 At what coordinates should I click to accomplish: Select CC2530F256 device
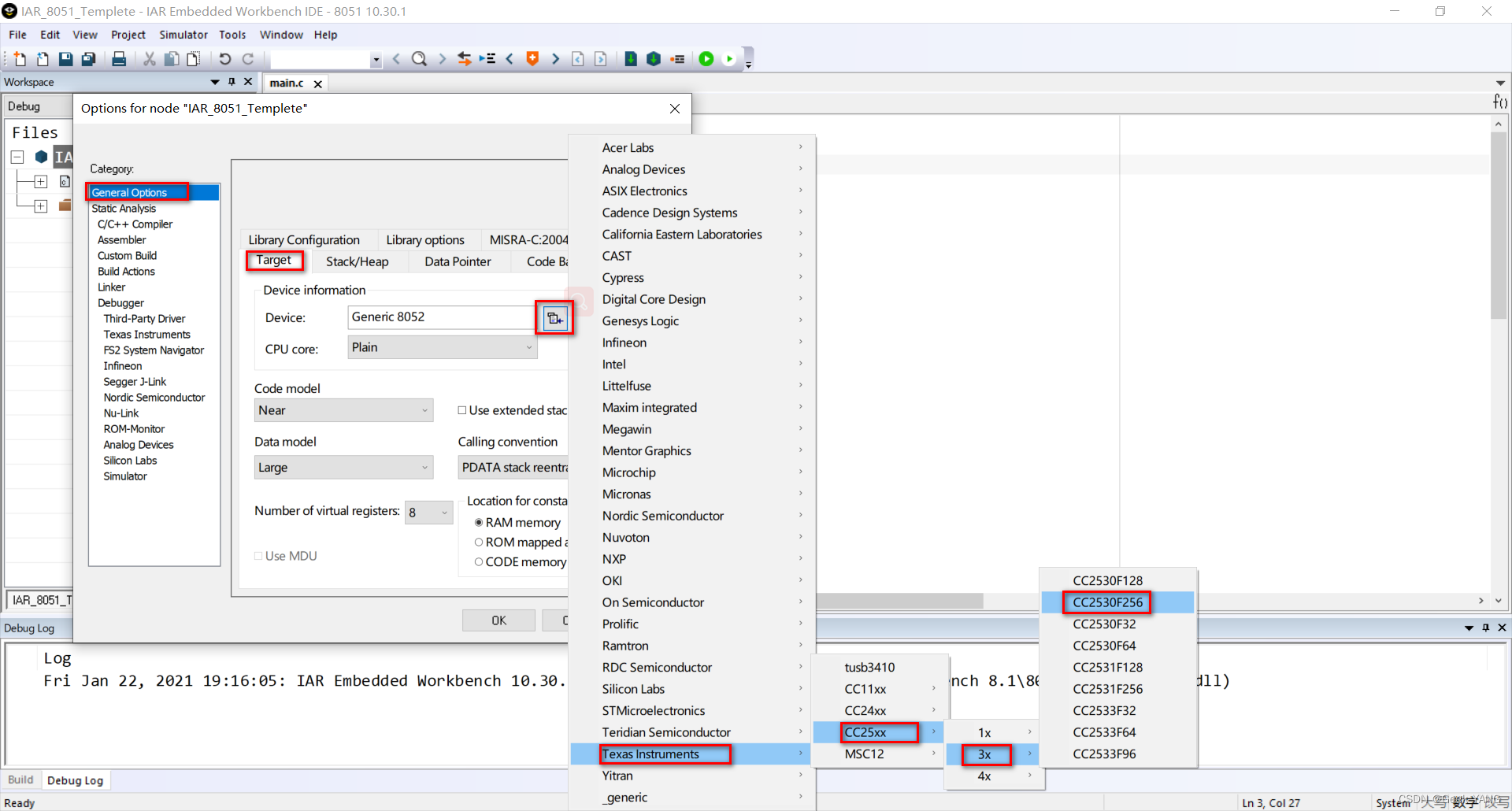[x=1117, y=602]
